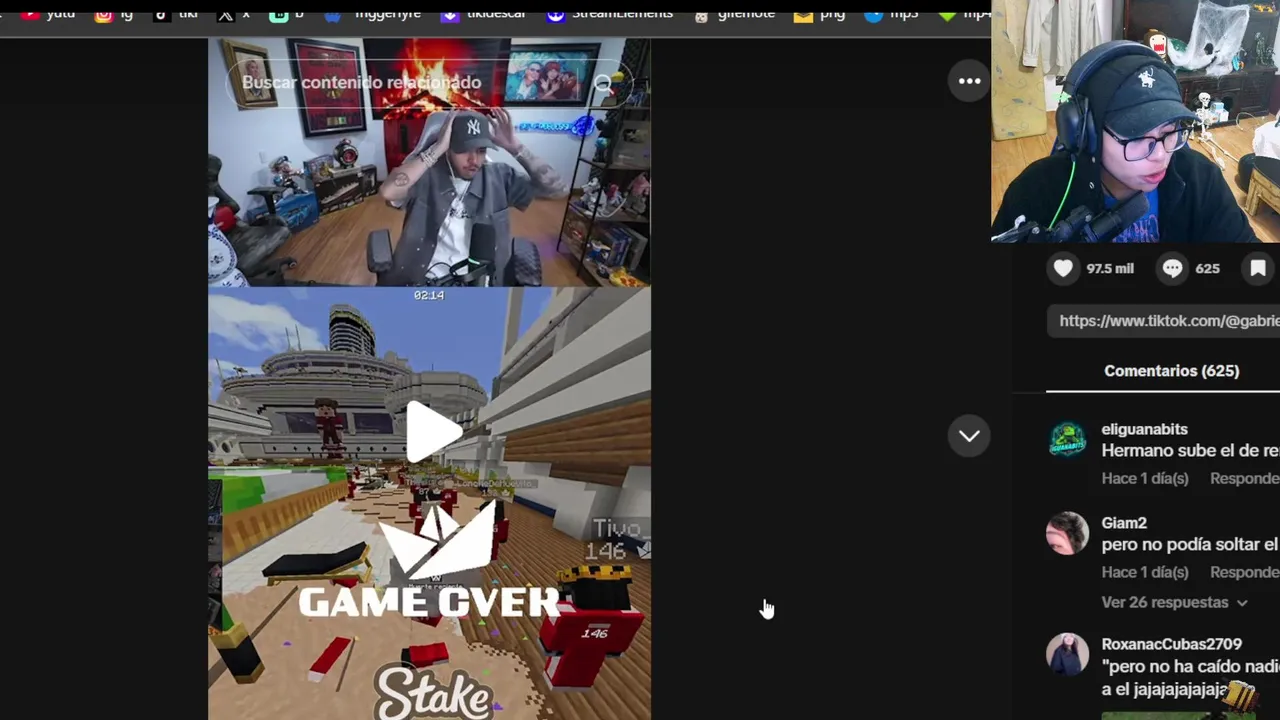1280x720 pixels.
Task: Expand Ver 26 respuestas replies
Action: (1174, 603)
